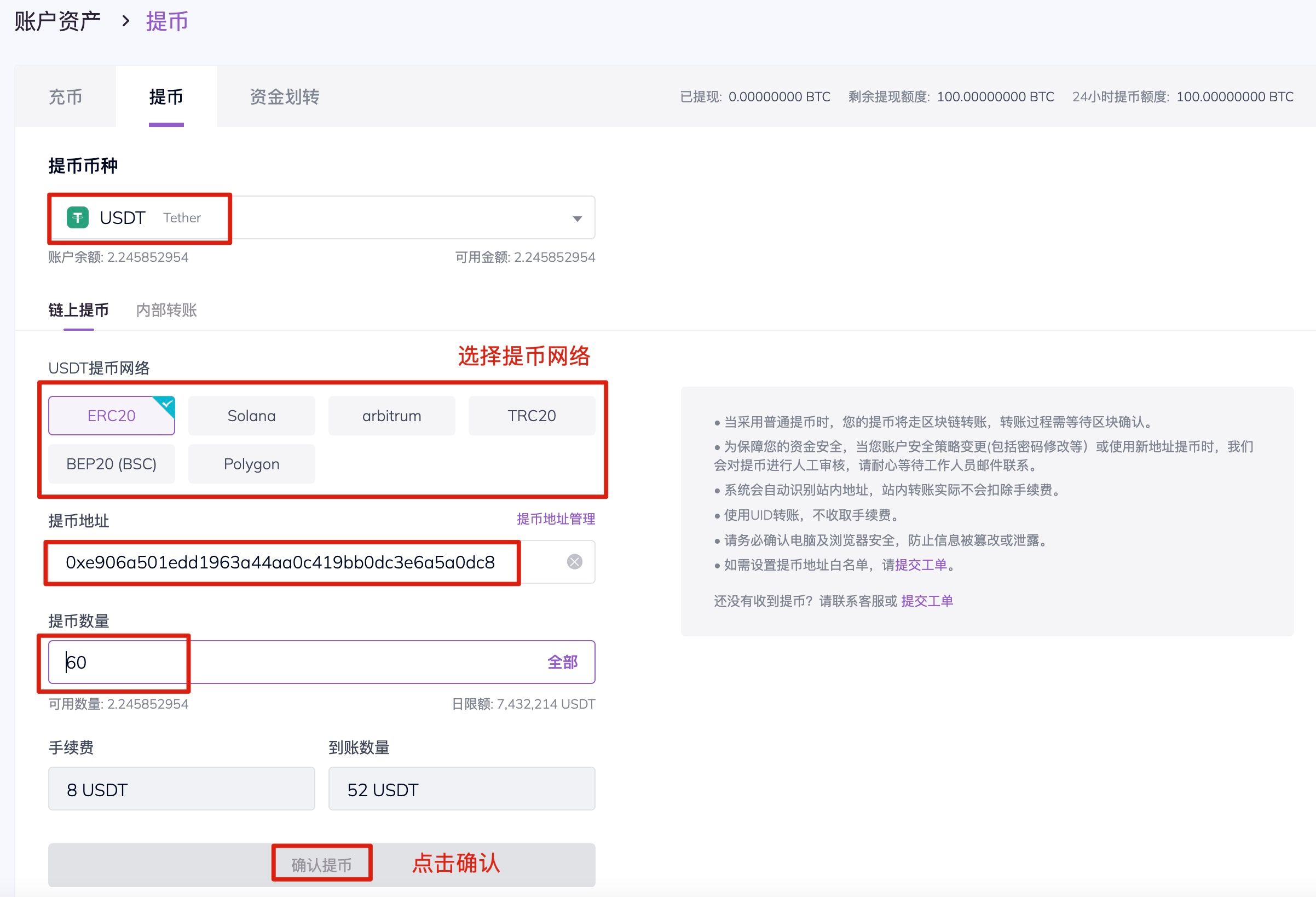This screenshot has width=1316, height=897.
Task: Open 提币地址管理 address management link
Action: coord(556,519)
